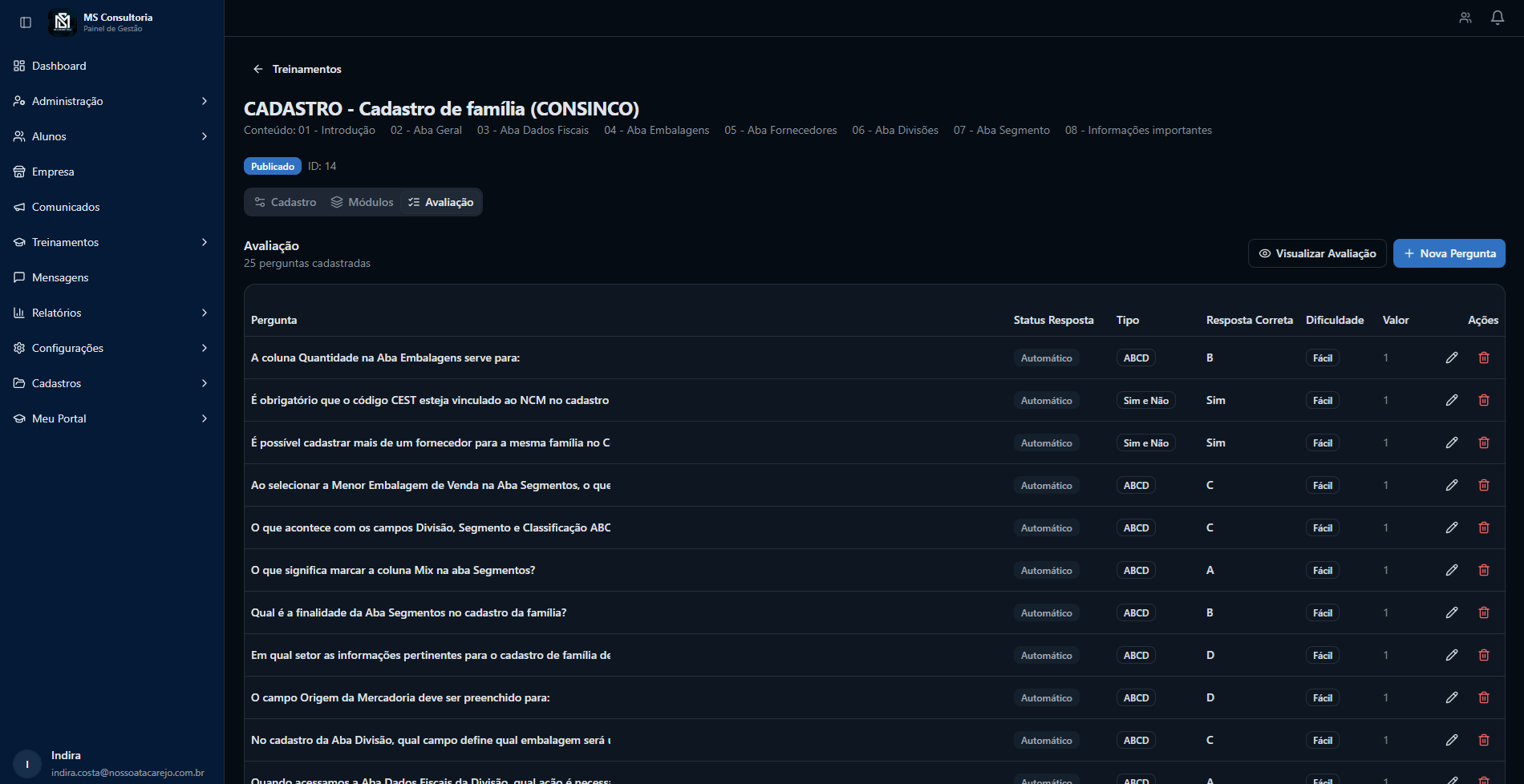Click the page title 'CADASTRO - Cadastro de família (CONSINCO)'
Image resolution: width=1524 pixels, height=784 pixels.
(x=442, y=108)
